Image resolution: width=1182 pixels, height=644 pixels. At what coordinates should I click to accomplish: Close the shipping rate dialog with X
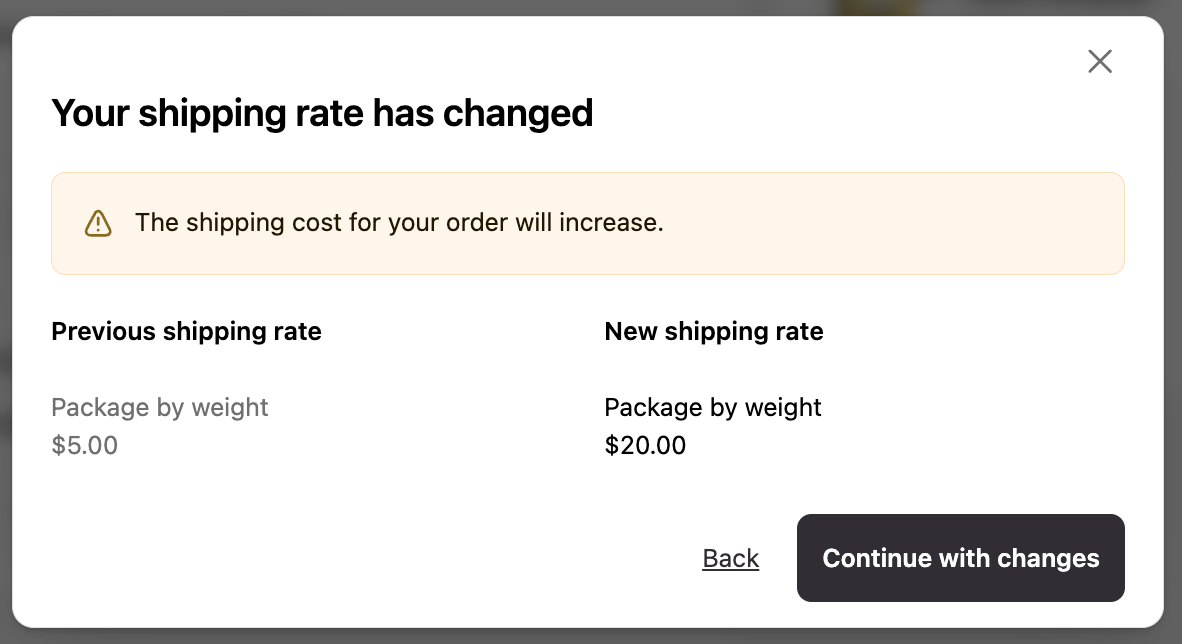pos(1100,62)
